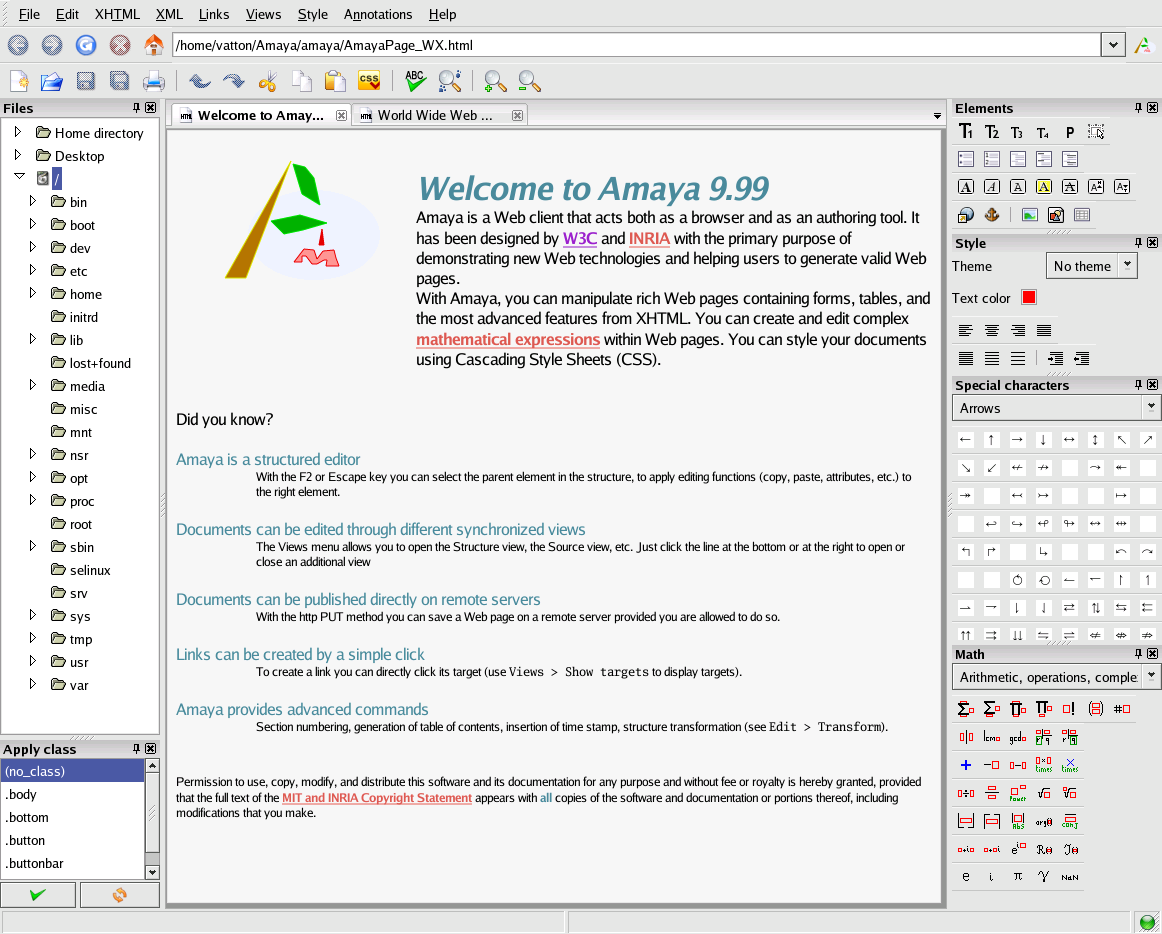Open the Arrows character set dropdown
Viewport: 1162px width, 934px height.
click(1151, 406)
